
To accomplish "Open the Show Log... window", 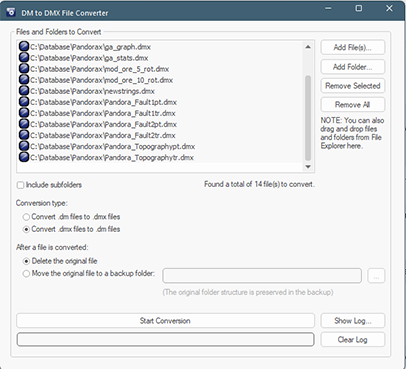I will [353, 321].
